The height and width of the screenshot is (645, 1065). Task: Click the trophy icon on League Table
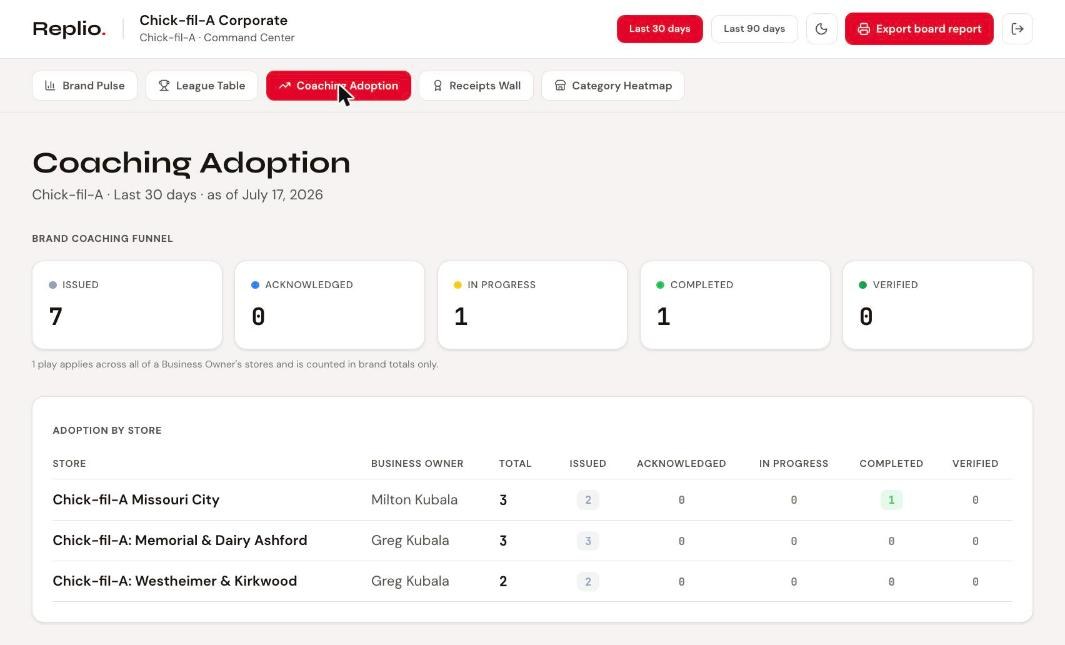click(x=164, y=86)
